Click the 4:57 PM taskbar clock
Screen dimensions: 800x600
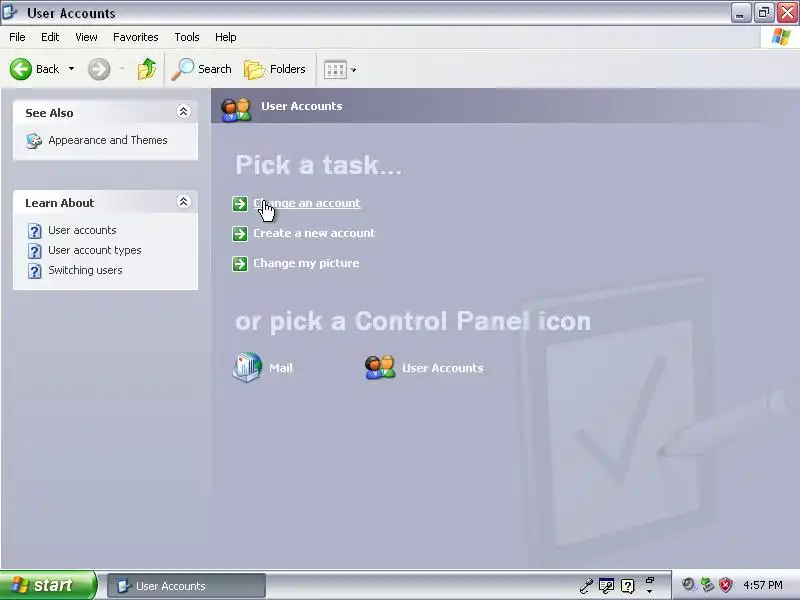(763, 585)
